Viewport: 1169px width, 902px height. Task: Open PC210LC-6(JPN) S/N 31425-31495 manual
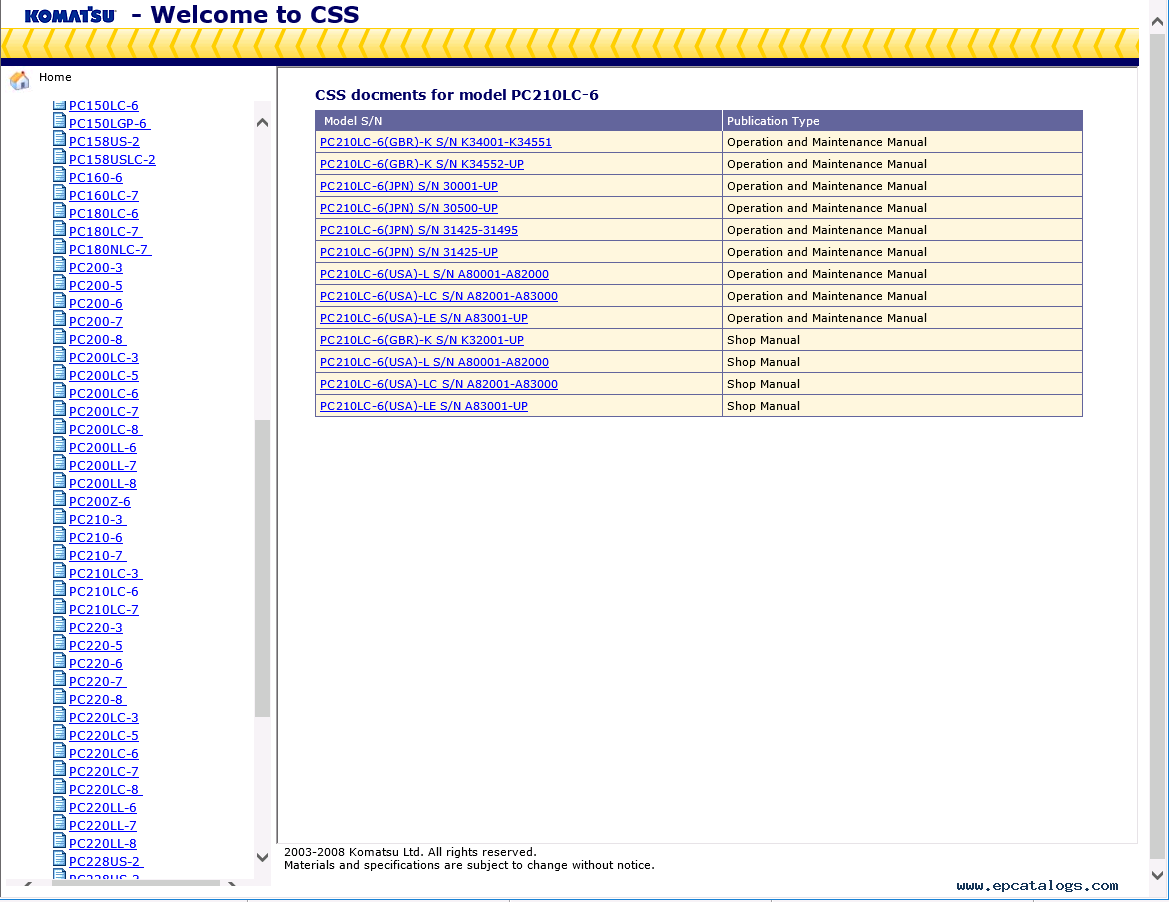pos(419,230)
